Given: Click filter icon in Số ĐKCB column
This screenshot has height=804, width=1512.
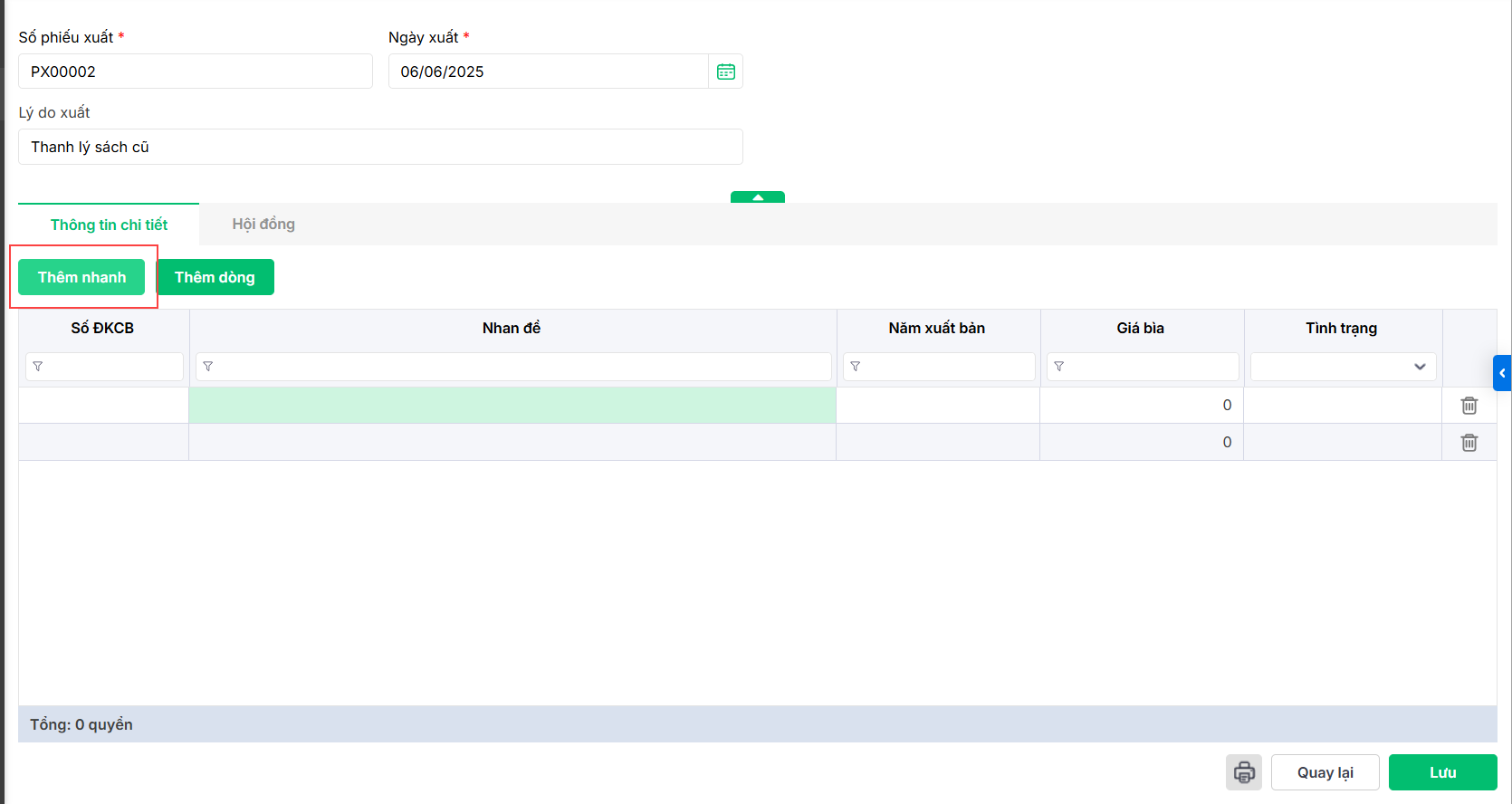Looking at the screenshot, I should tap(38, 367).
